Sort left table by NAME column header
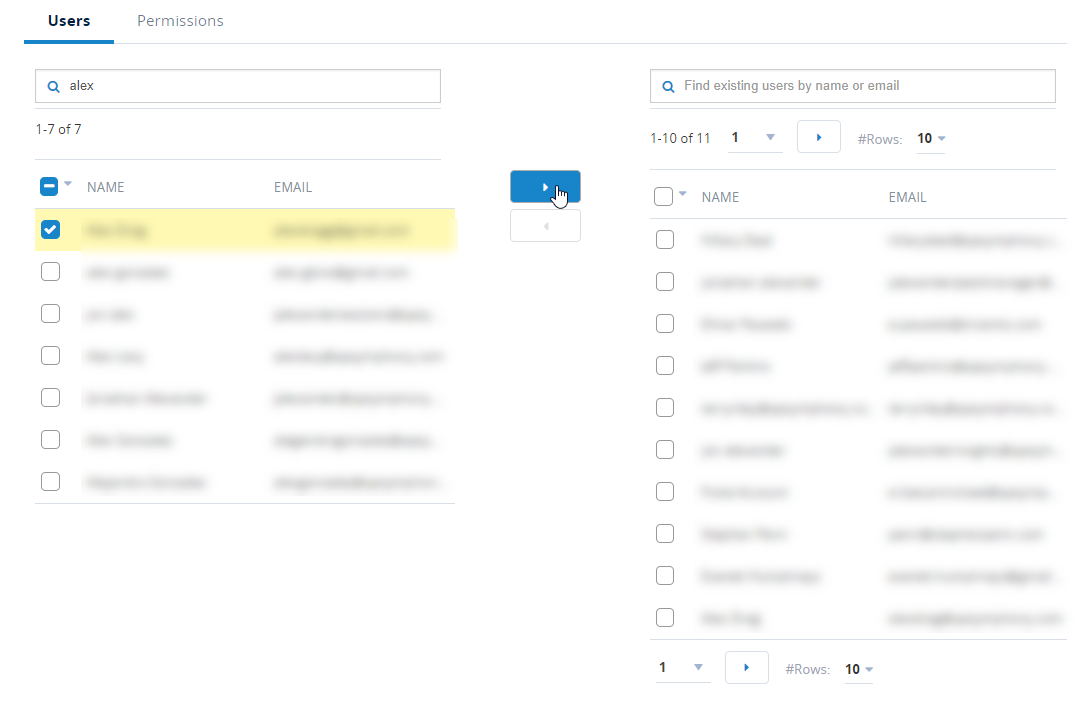 [x=105, y=187]
